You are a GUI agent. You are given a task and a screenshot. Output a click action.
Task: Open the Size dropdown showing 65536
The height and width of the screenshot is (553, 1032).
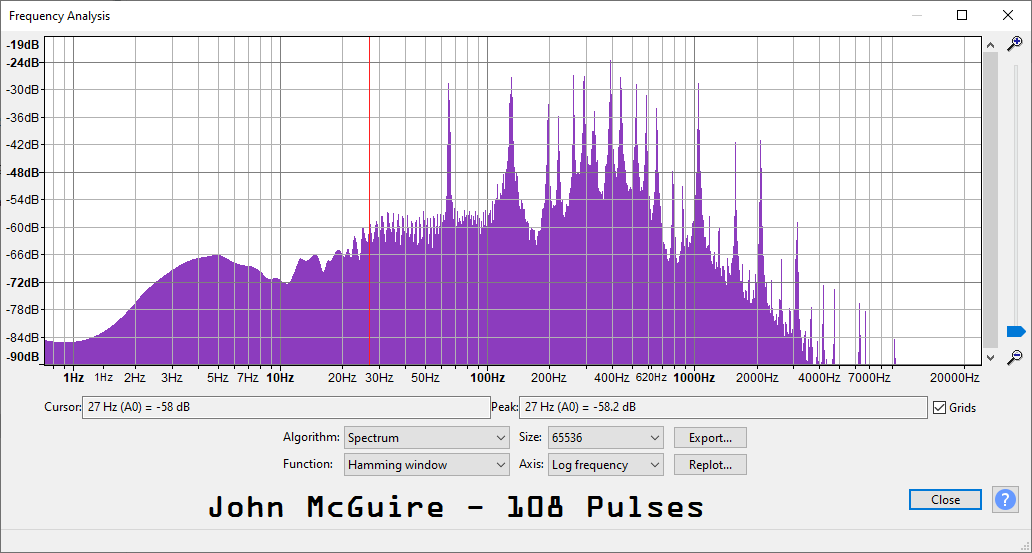[x=606, y=438]
